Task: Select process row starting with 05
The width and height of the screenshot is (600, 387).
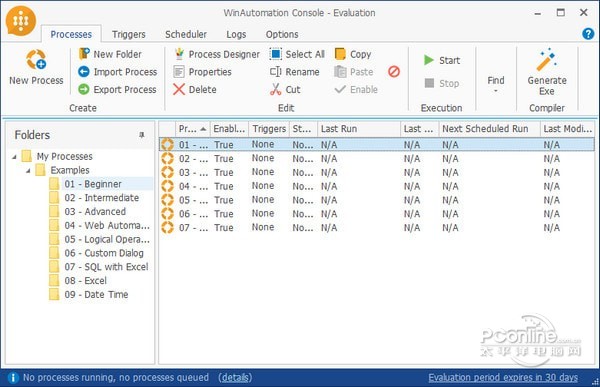Action: coord(377,200)
